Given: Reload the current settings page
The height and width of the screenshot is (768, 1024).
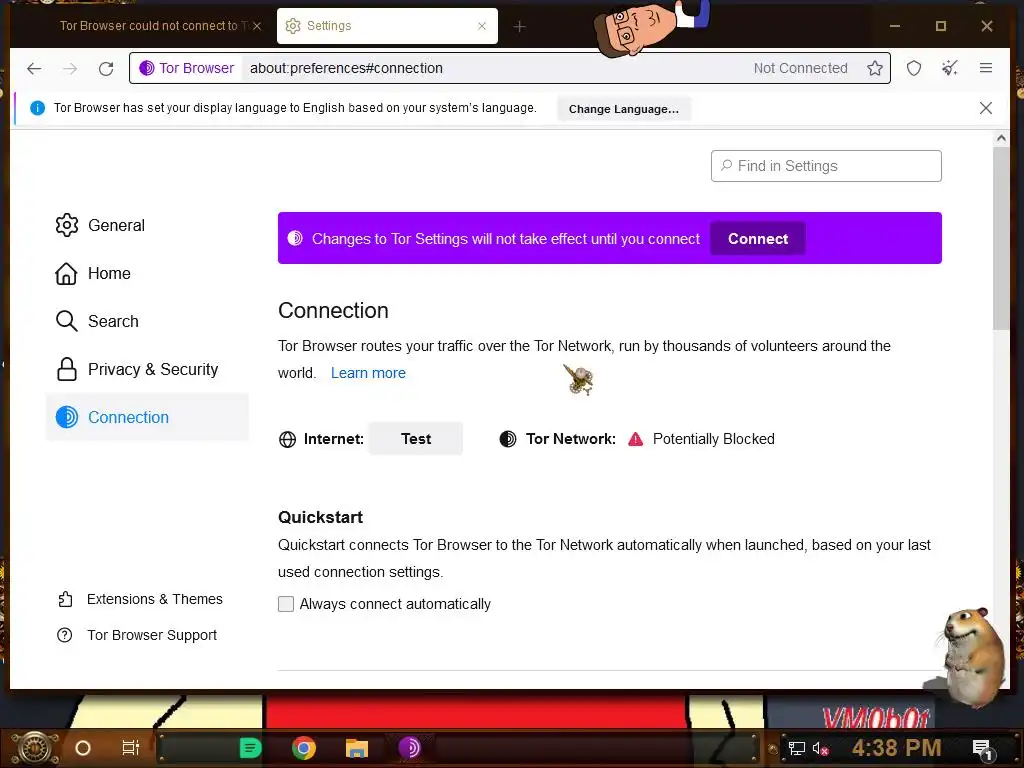Looking at the screenshot, I should pyautogui.click(x=106, y=68).
